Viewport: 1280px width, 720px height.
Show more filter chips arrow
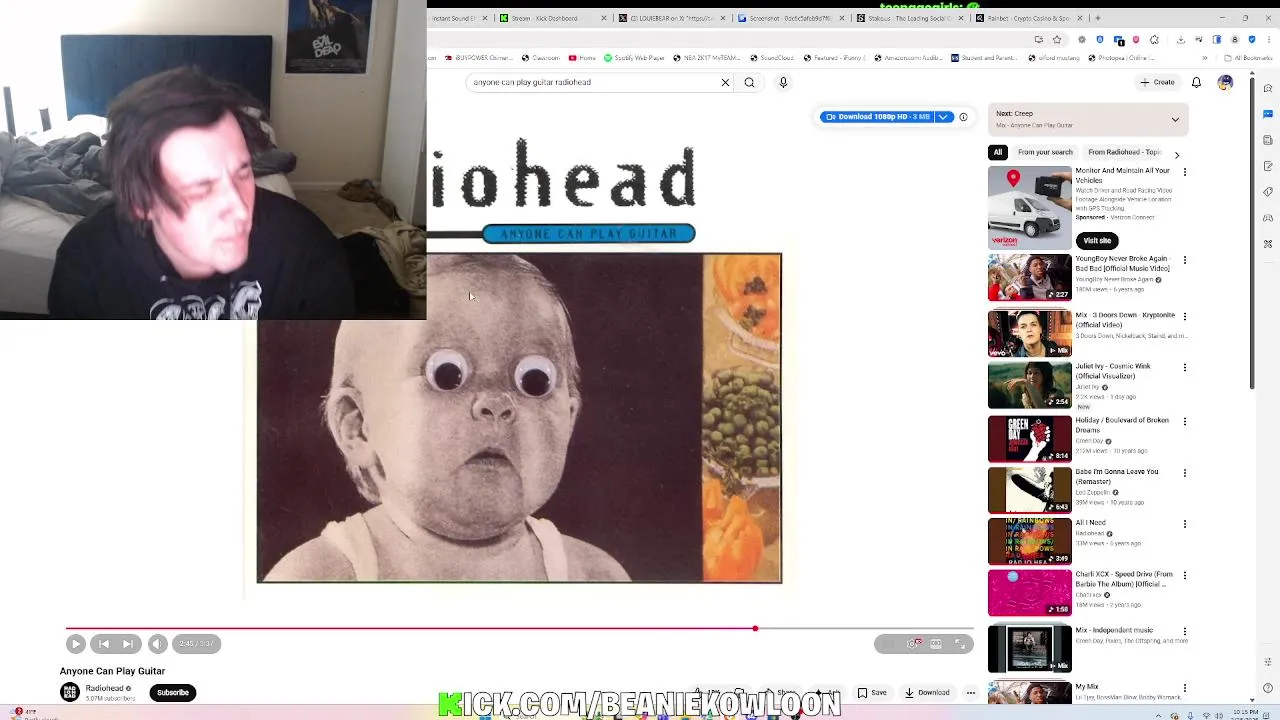point(1177,155)
